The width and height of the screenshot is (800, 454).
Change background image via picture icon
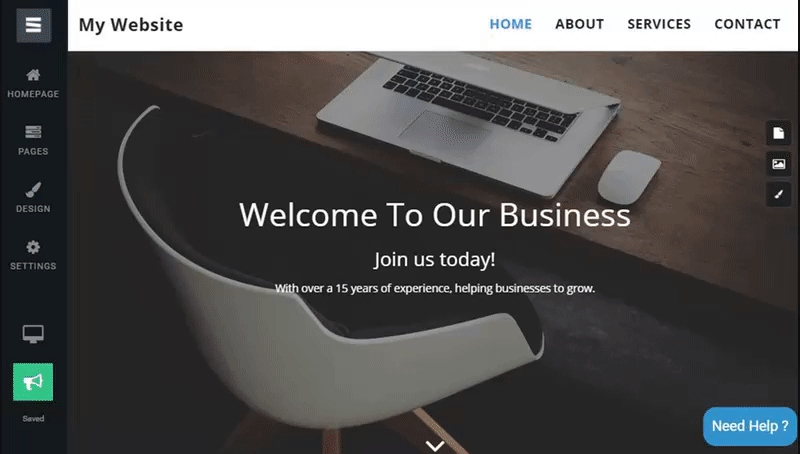(779, 164)
